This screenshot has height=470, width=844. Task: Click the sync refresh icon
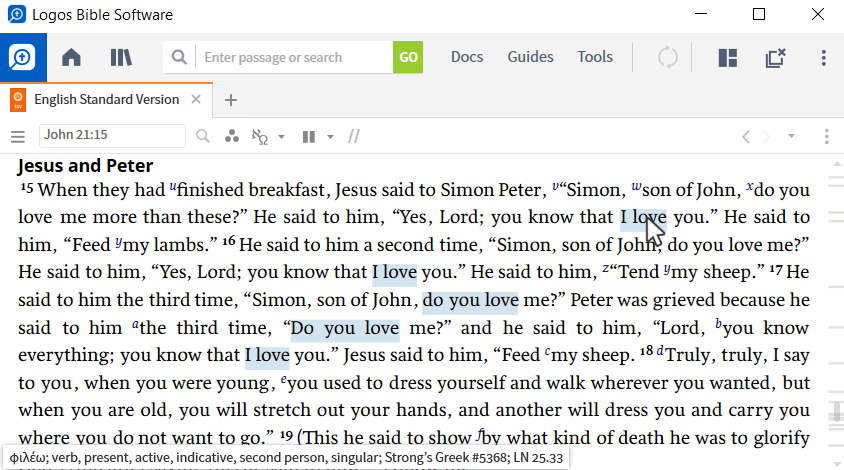pos(667,57)
